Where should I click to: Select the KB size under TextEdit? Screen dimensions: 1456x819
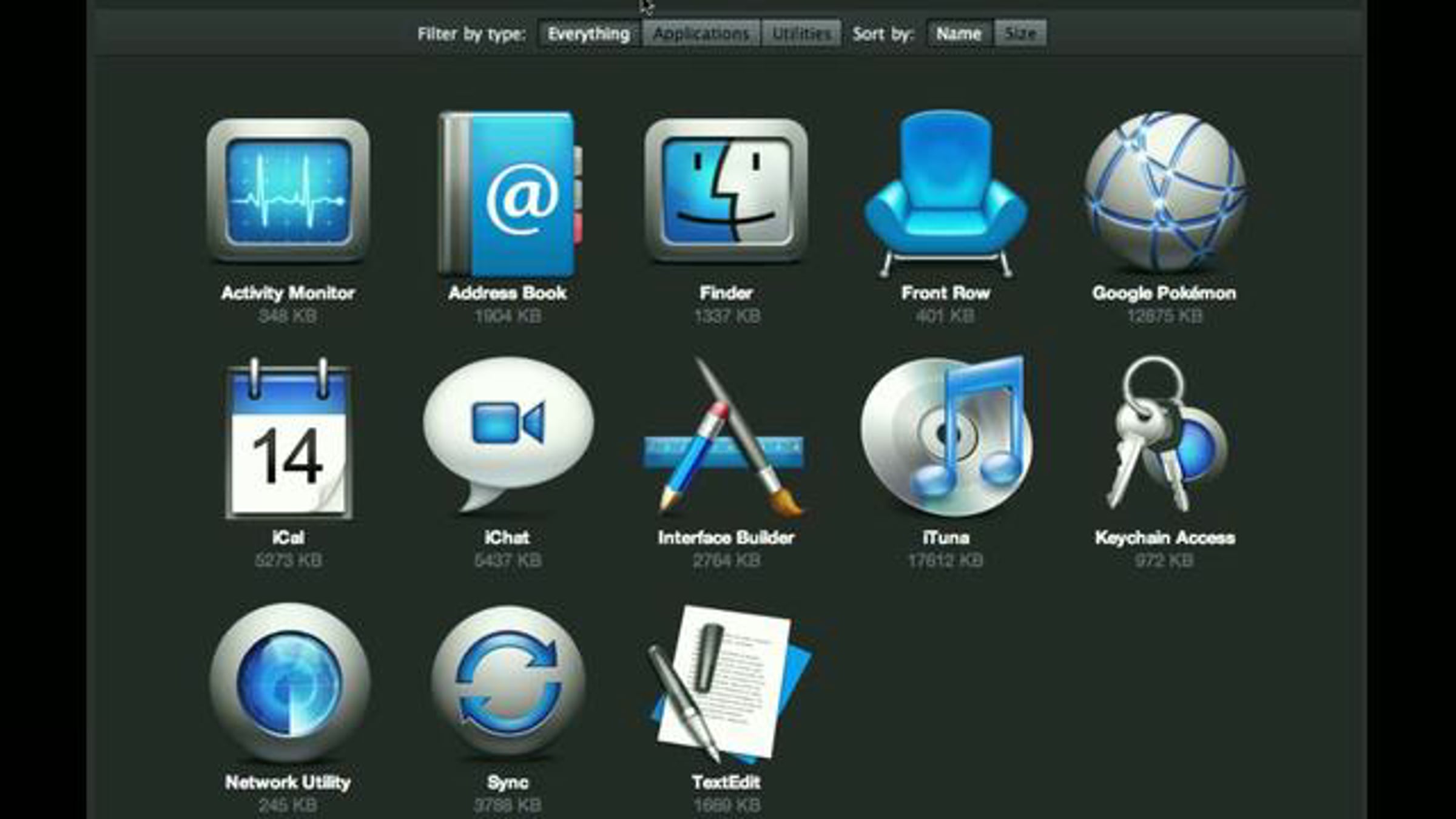coord(727,806)
